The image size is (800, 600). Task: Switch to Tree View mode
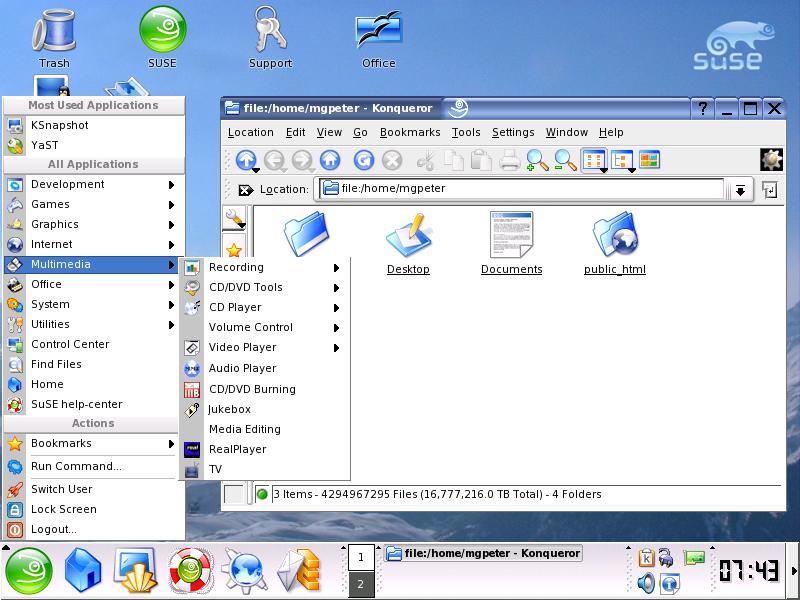[x=622, y=161]
